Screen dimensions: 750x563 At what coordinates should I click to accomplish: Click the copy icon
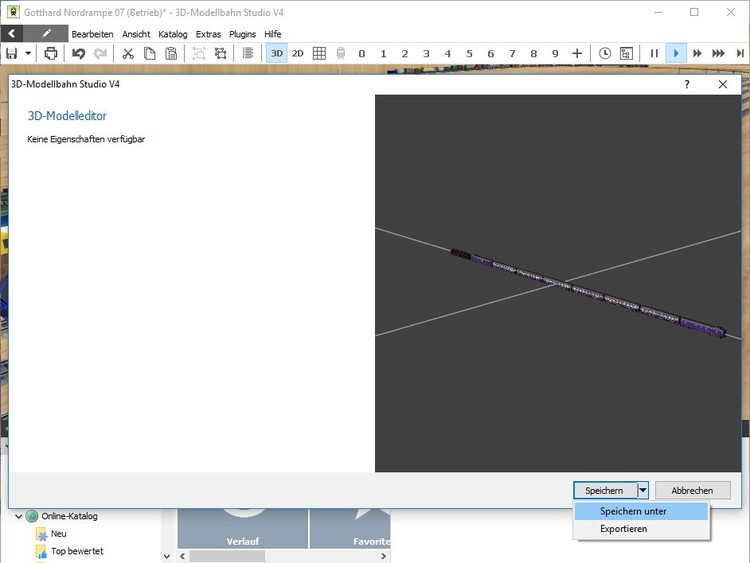click(149, 54)
